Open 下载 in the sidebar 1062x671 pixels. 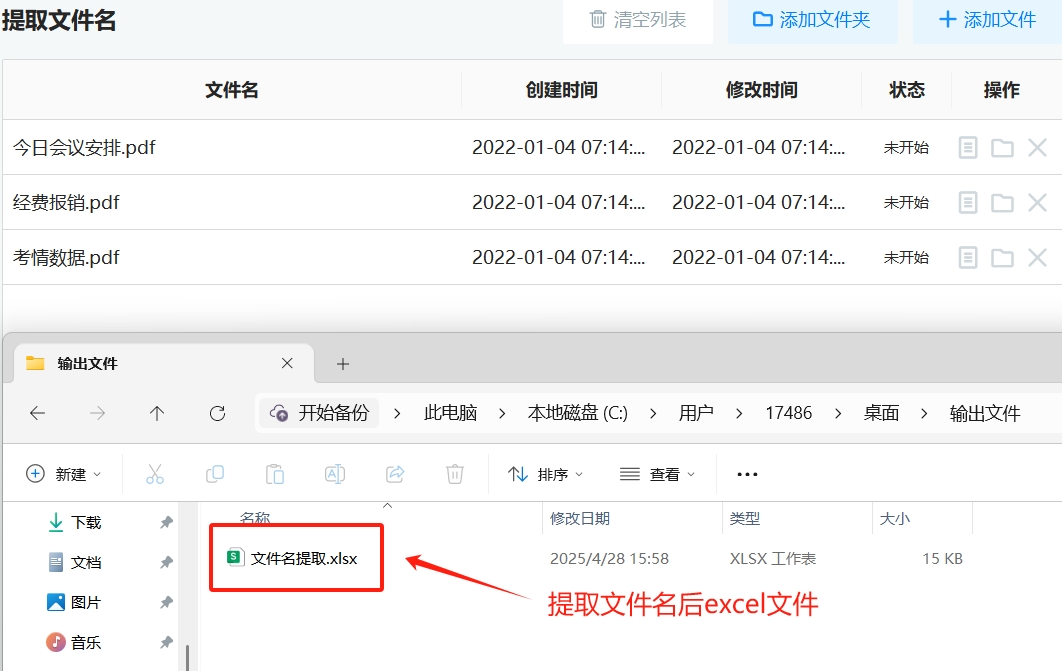(x=75, y=522)
